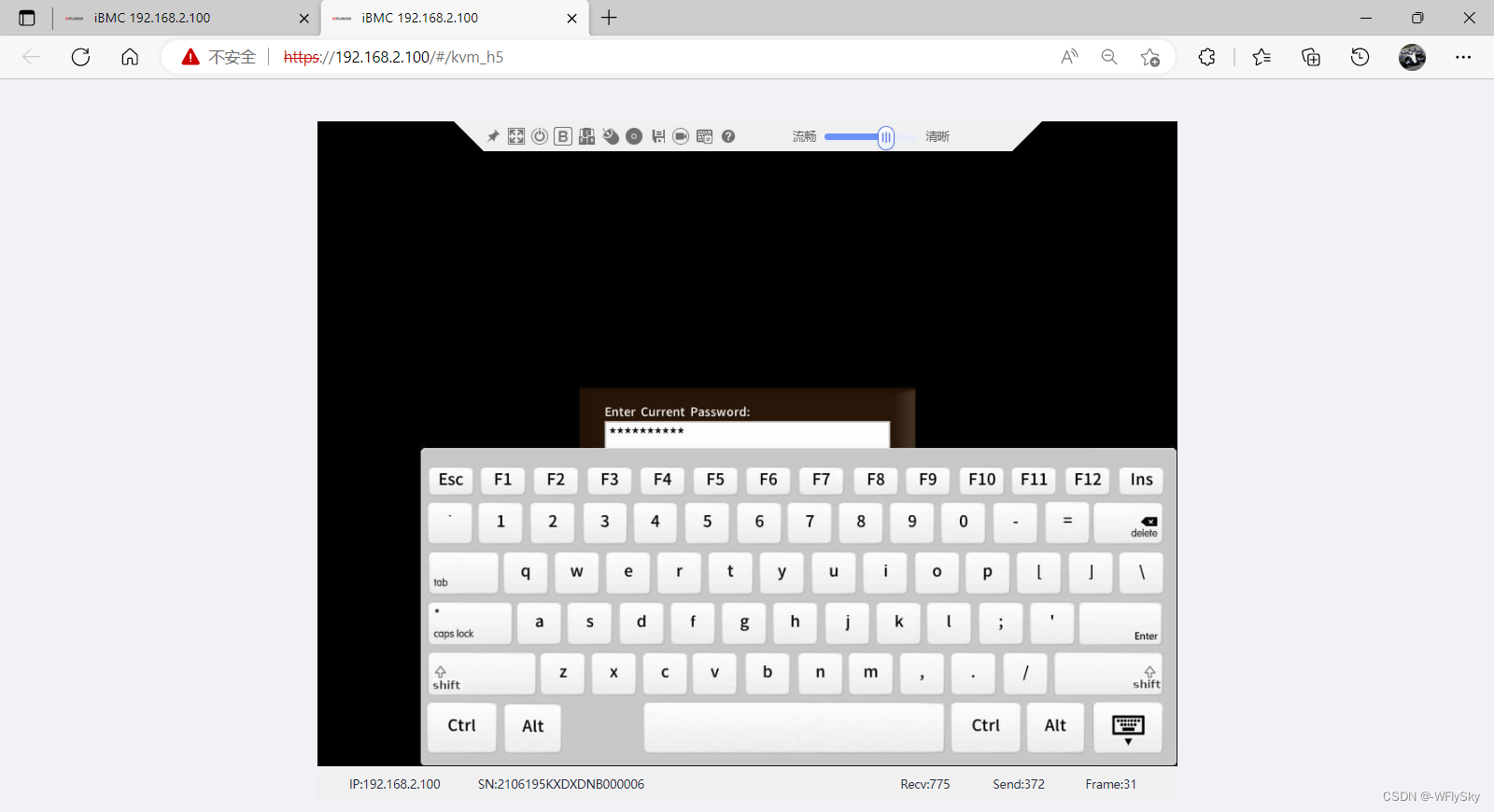Viewport: 1494px width, 812px height.
Task: Tap the backslash key on virtual keyboard
Action: coord(1141,573)
